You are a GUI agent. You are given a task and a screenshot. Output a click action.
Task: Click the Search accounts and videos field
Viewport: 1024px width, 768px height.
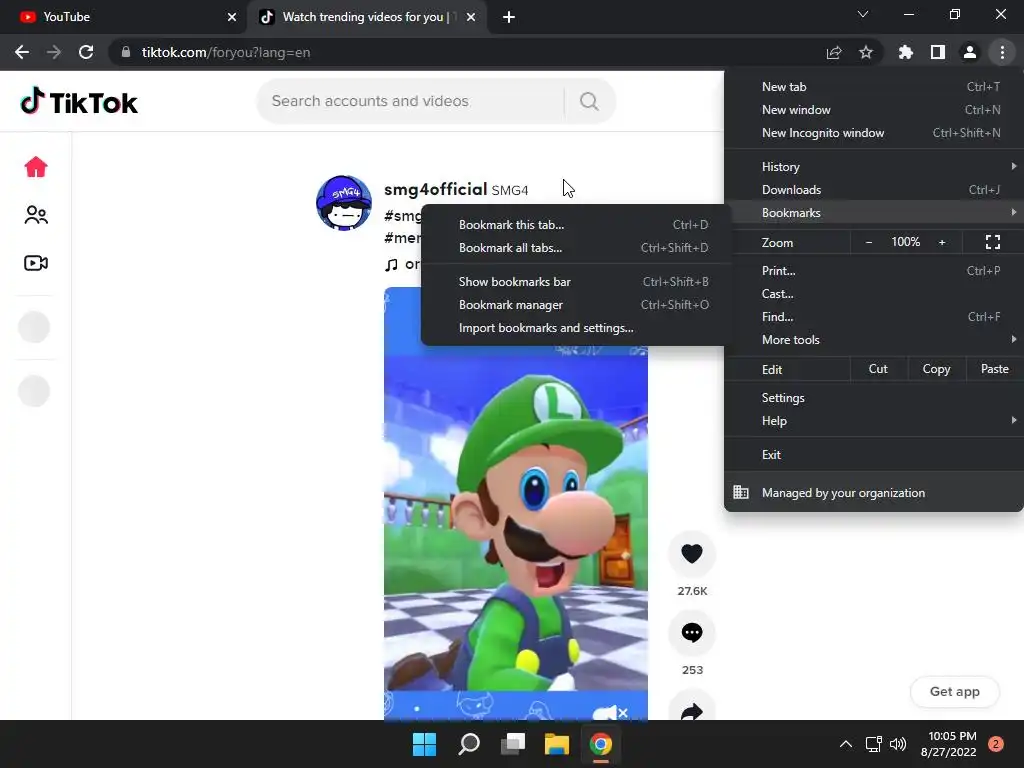click(411, 101)
